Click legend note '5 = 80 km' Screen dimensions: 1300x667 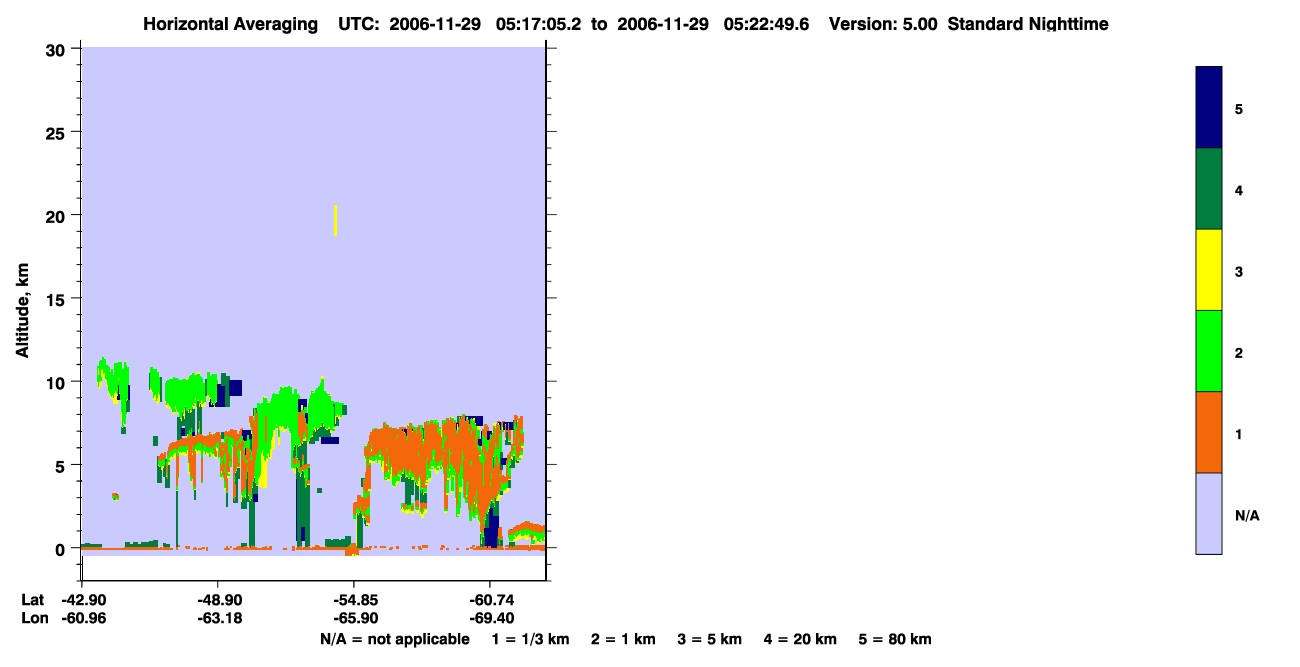pyautogui.click(x=895, y=639)
